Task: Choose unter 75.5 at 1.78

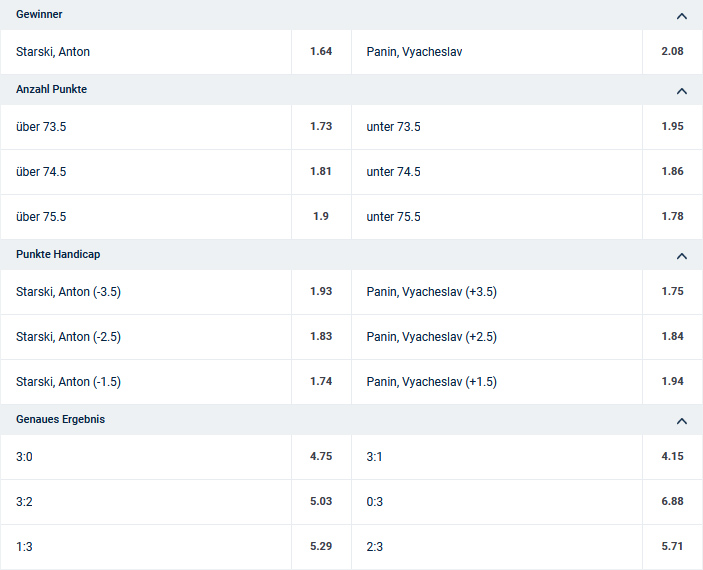Action: coord(672,217)
